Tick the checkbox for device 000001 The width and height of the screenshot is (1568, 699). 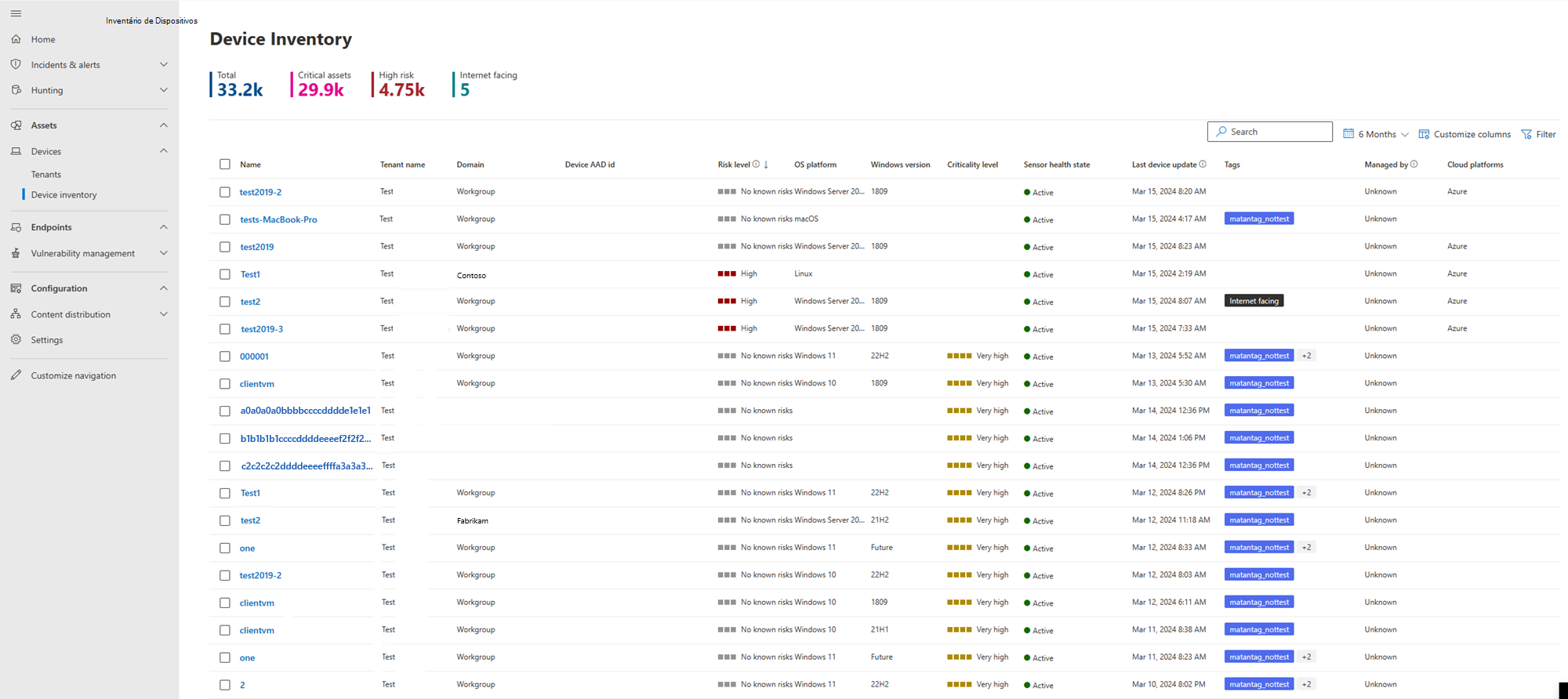(225, 357)
